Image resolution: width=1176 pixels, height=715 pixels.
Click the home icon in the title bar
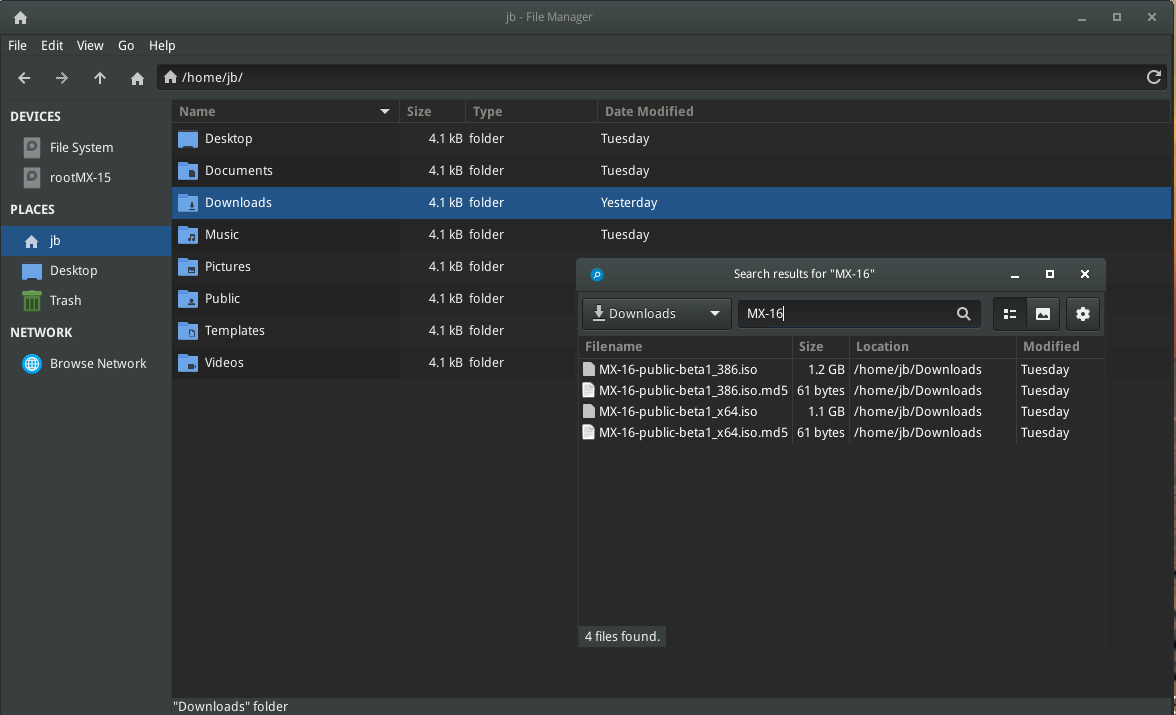click(x=20, y=17)
